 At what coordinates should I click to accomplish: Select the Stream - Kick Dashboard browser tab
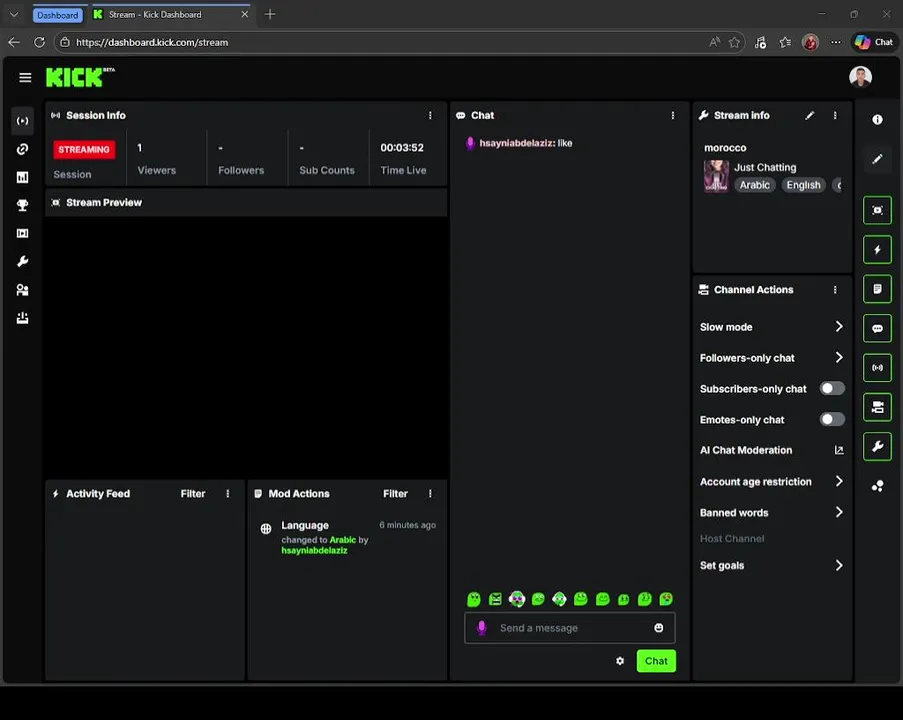(x=171, y=14)
